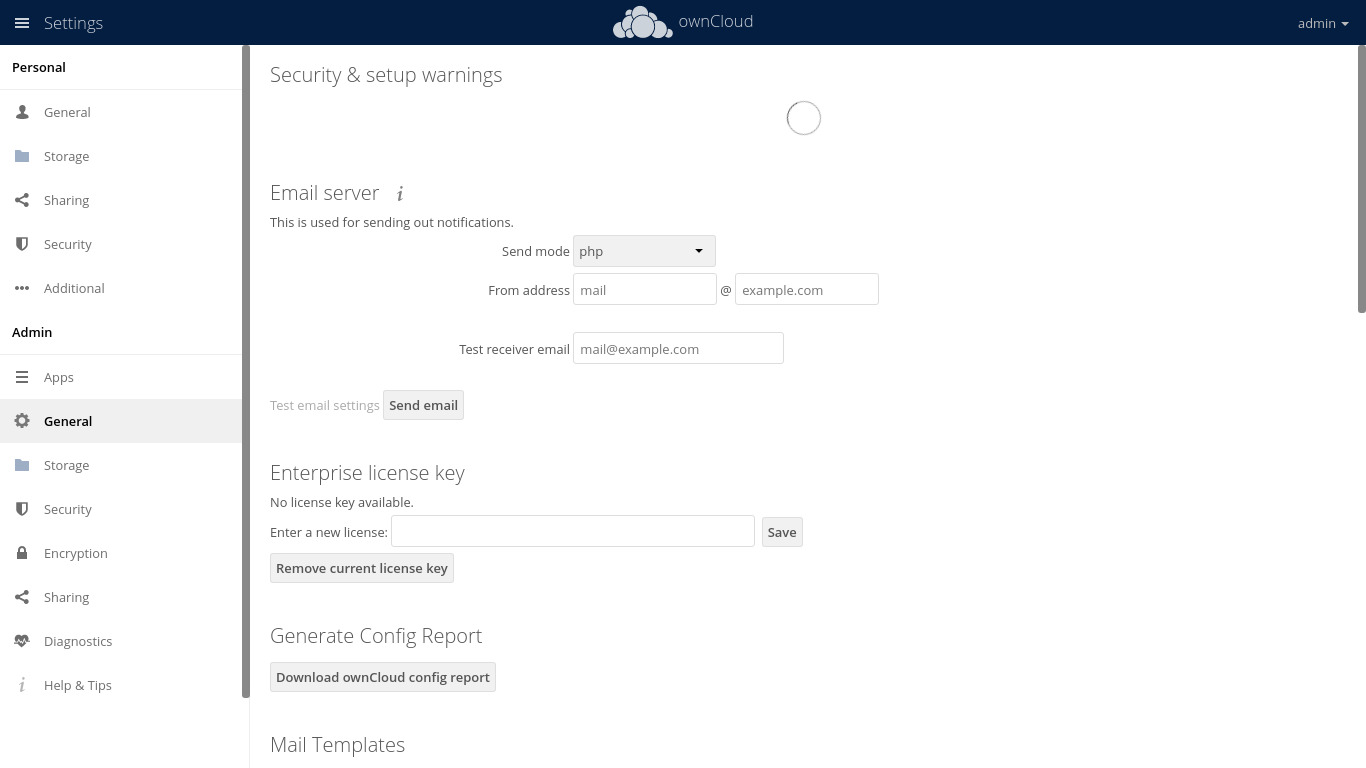Go to Admin Storage settings
The height and width of the screenshot is (768, 1366).
66,465
